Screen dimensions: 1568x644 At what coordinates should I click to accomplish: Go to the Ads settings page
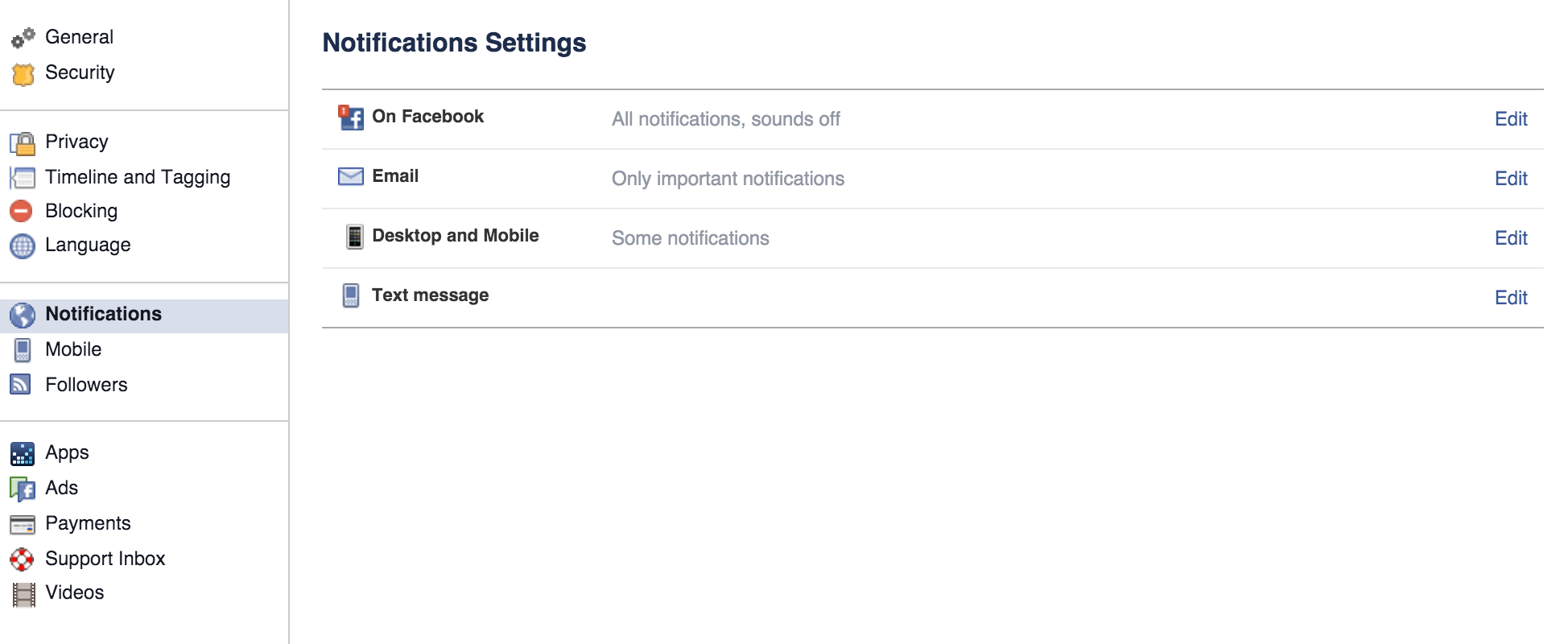[61, 488]
